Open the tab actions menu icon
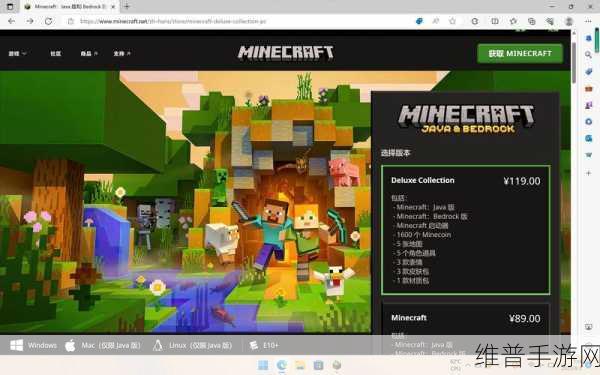 pos(10,7)
